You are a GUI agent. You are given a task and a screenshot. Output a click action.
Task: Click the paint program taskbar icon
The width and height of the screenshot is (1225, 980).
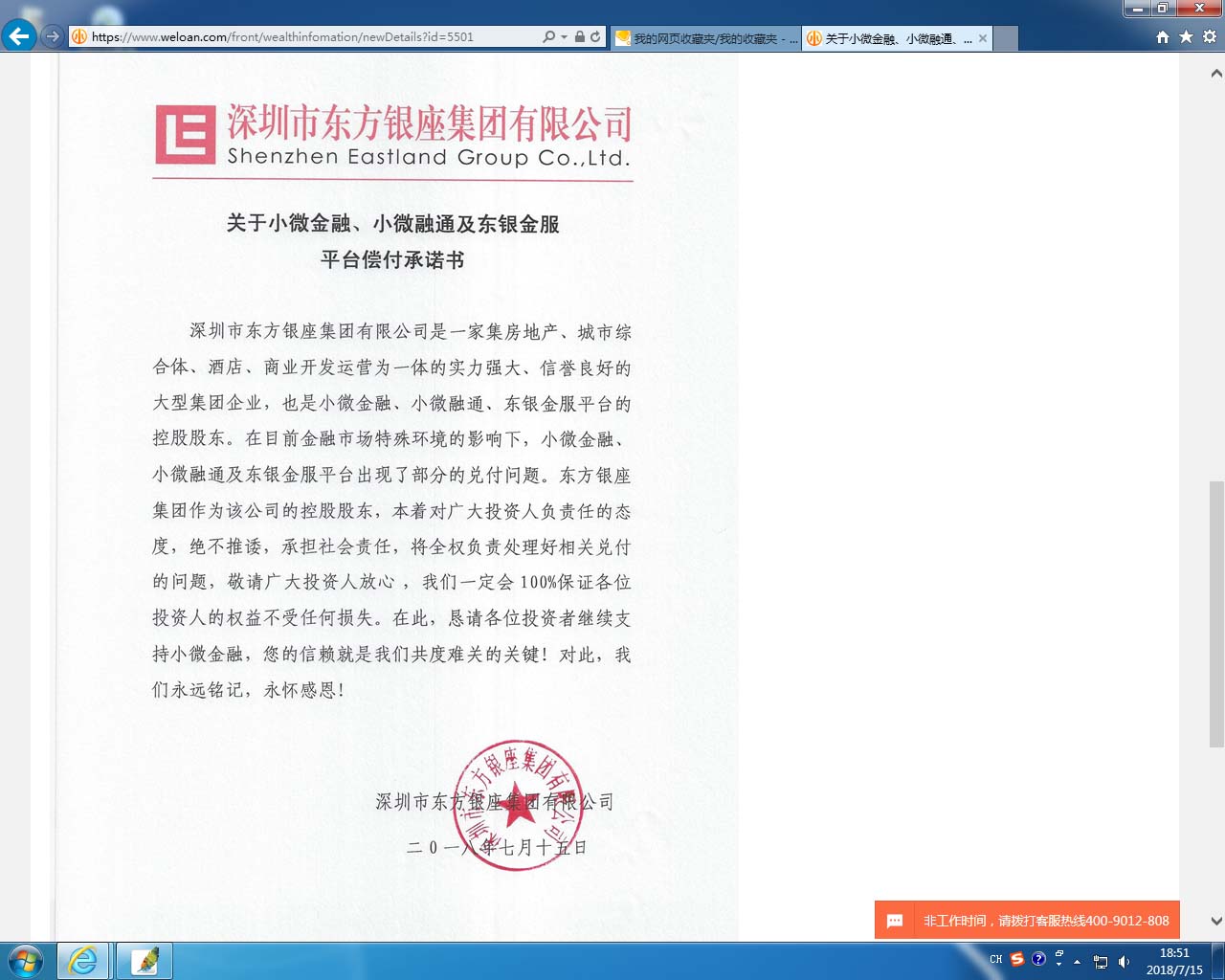145,960
